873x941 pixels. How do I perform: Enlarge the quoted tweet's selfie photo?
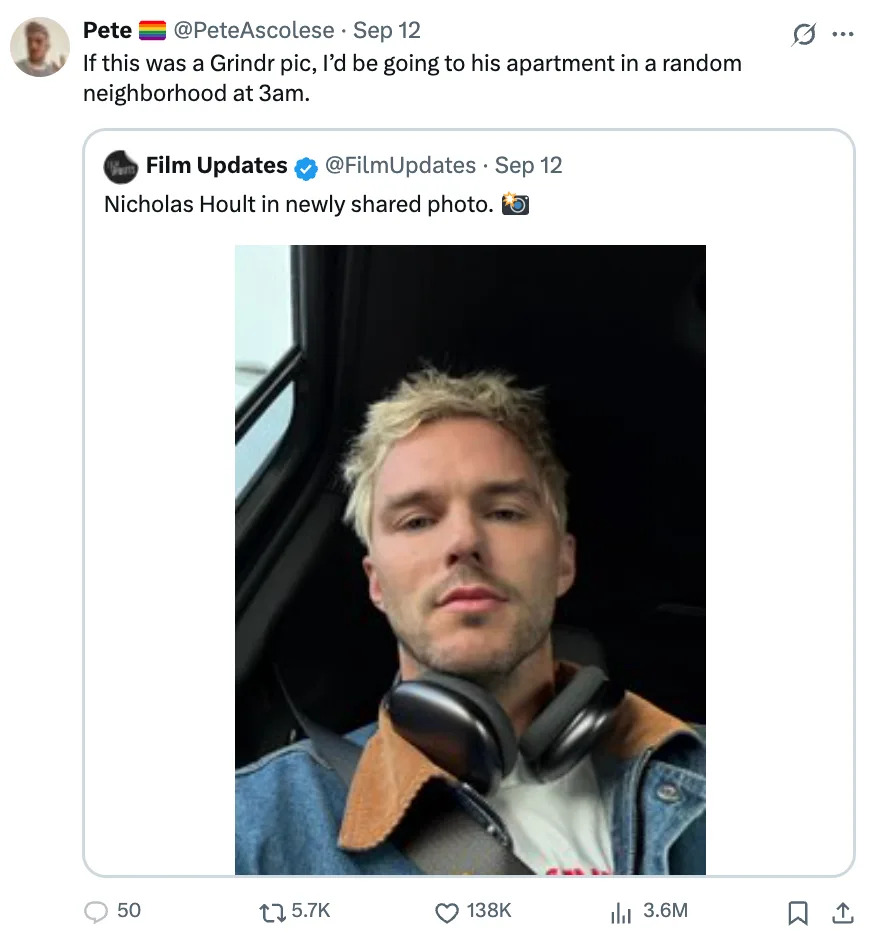point(470,560)
